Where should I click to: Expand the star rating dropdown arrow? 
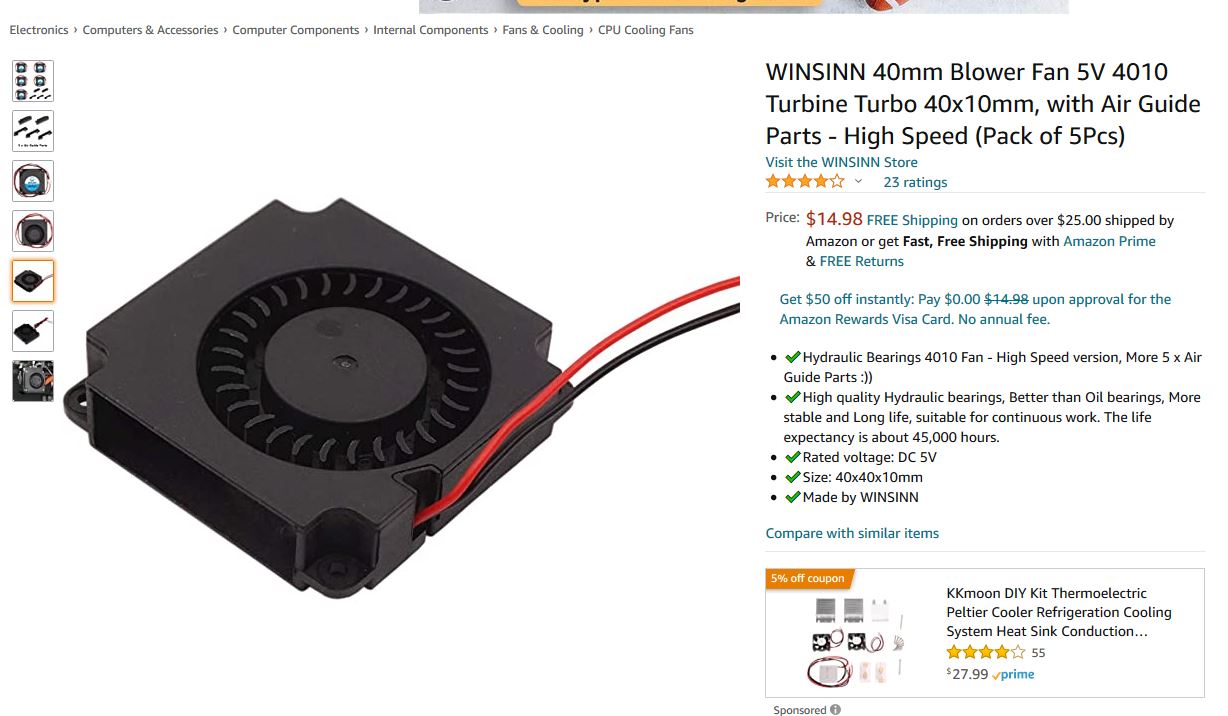(x=858, y=182)
